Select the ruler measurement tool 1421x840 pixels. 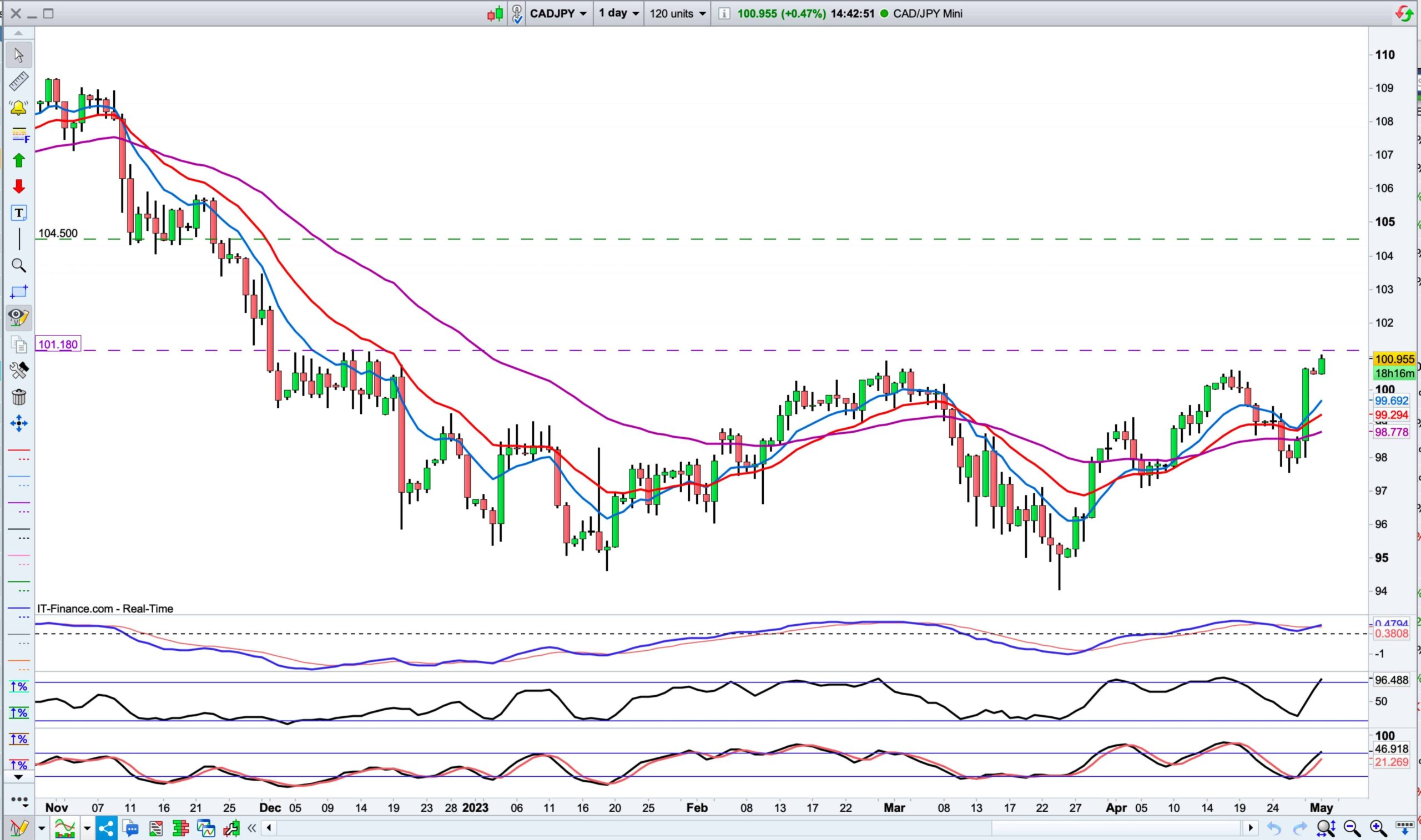19,82
